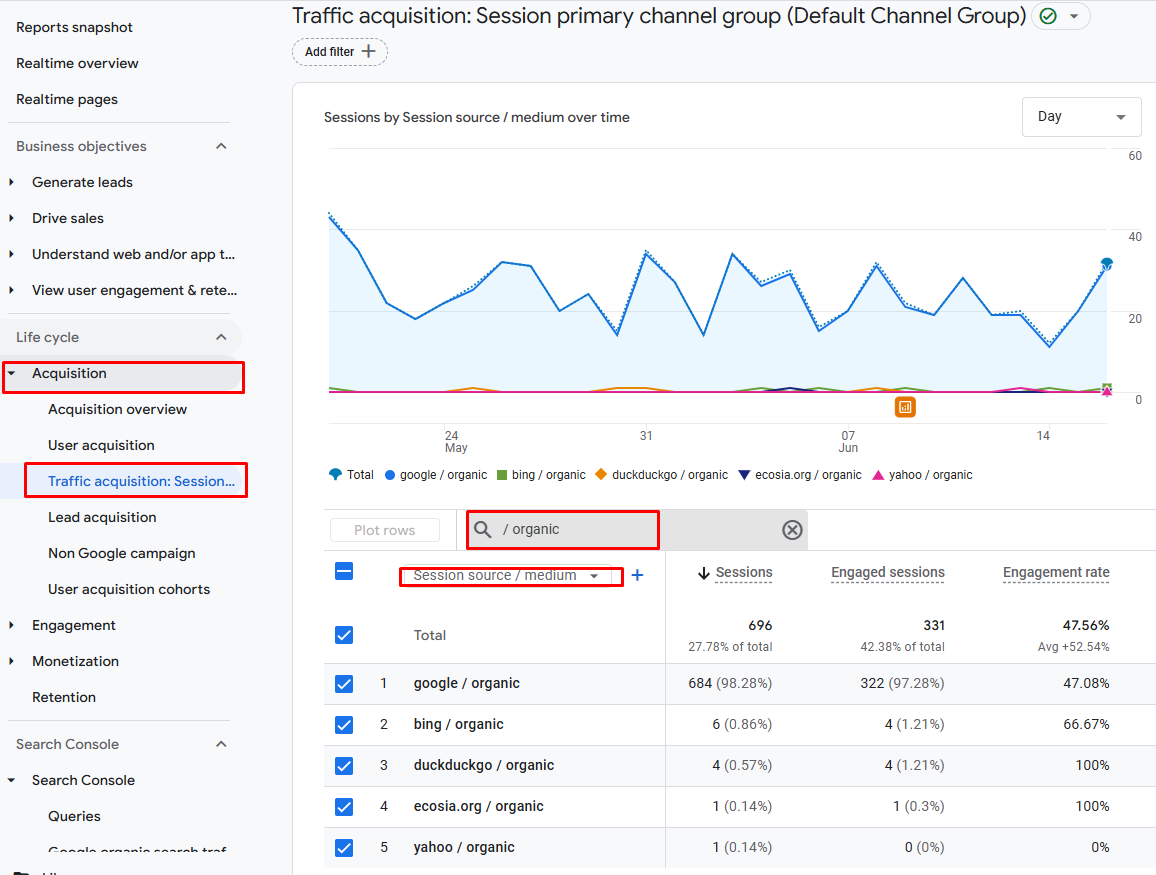
Task: Click the 684 (98.28%) sessions cell
Action: [730, 683]
